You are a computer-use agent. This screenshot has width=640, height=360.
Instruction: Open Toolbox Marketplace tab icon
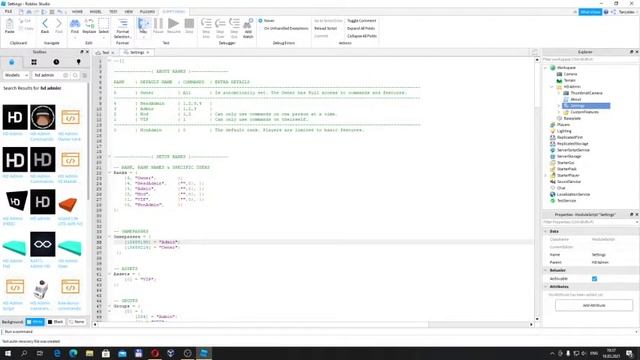(11, 62)
